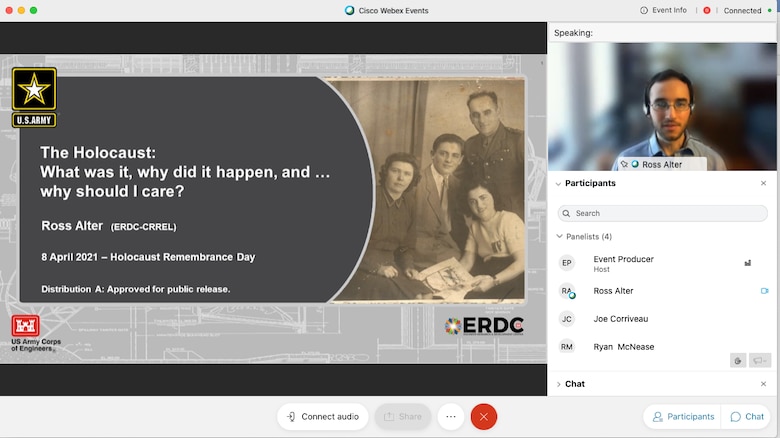Click the JC avatar icon
Image resolution: width=780 pixels, height=438 pixels.
[567, 319]
